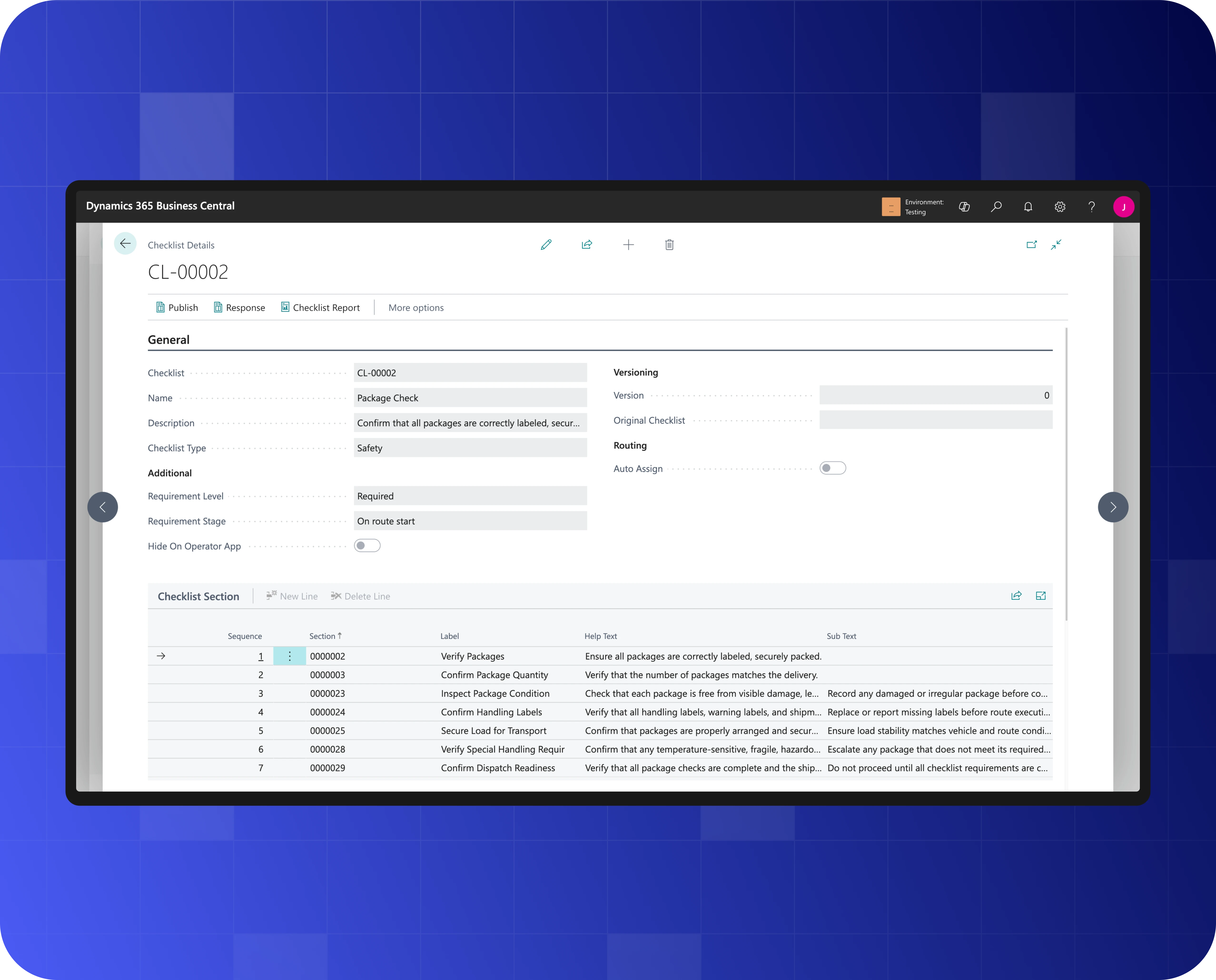This screenshot has width=1216, height=980.
Task: Click the Help Text column header
Action: point(600,636)
